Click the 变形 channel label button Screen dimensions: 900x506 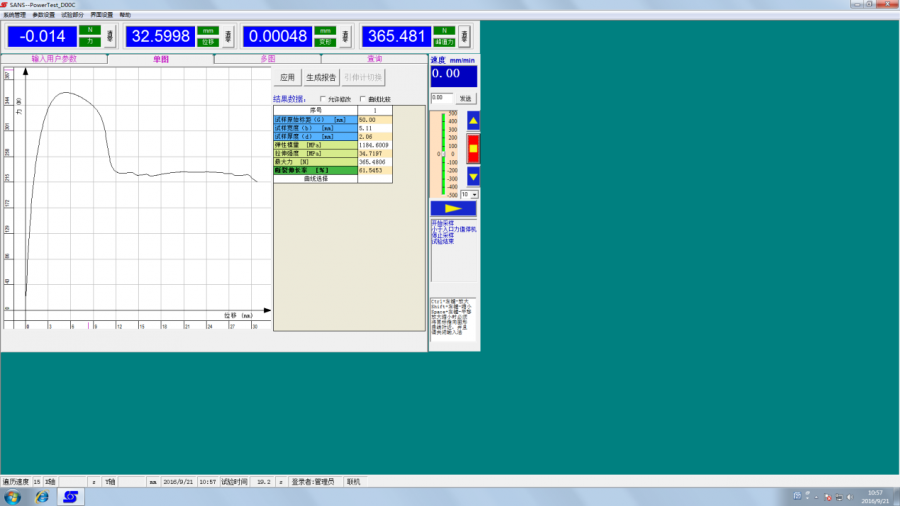pyautogui.click(x=325, y=42)
